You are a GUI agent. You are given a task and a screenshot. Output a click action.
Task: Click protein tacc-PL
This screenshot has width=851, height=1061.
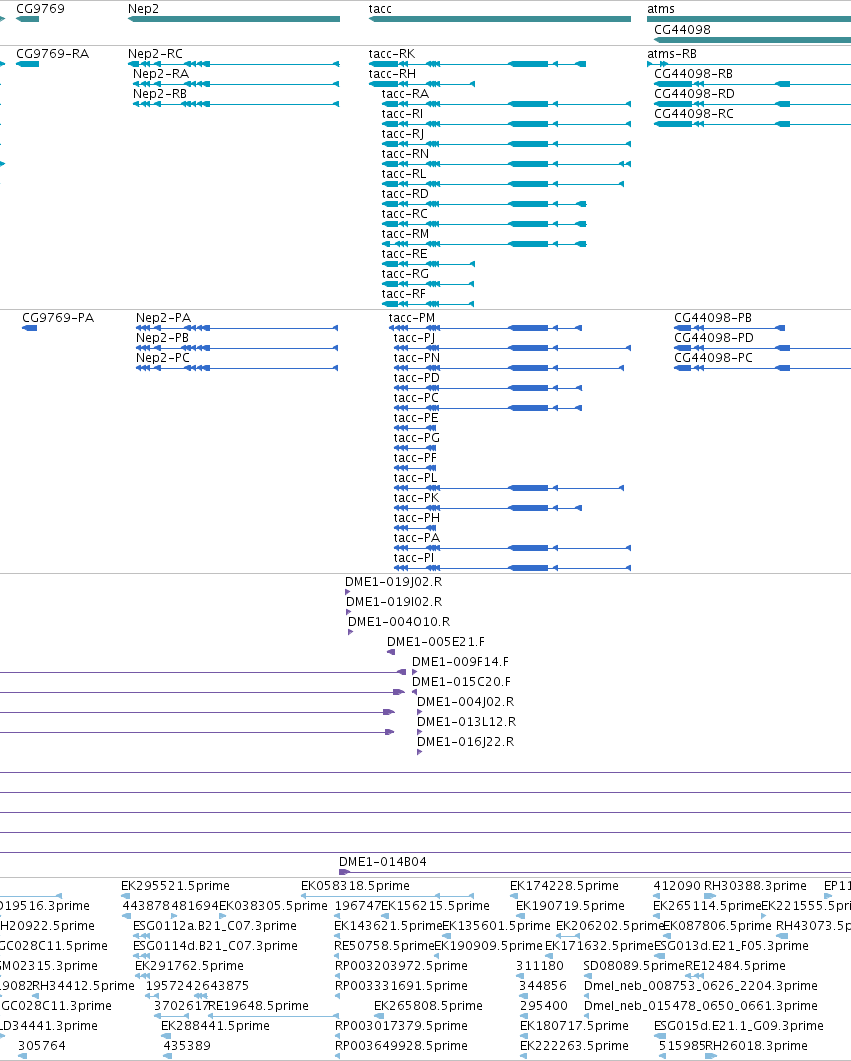pos(415,478)
